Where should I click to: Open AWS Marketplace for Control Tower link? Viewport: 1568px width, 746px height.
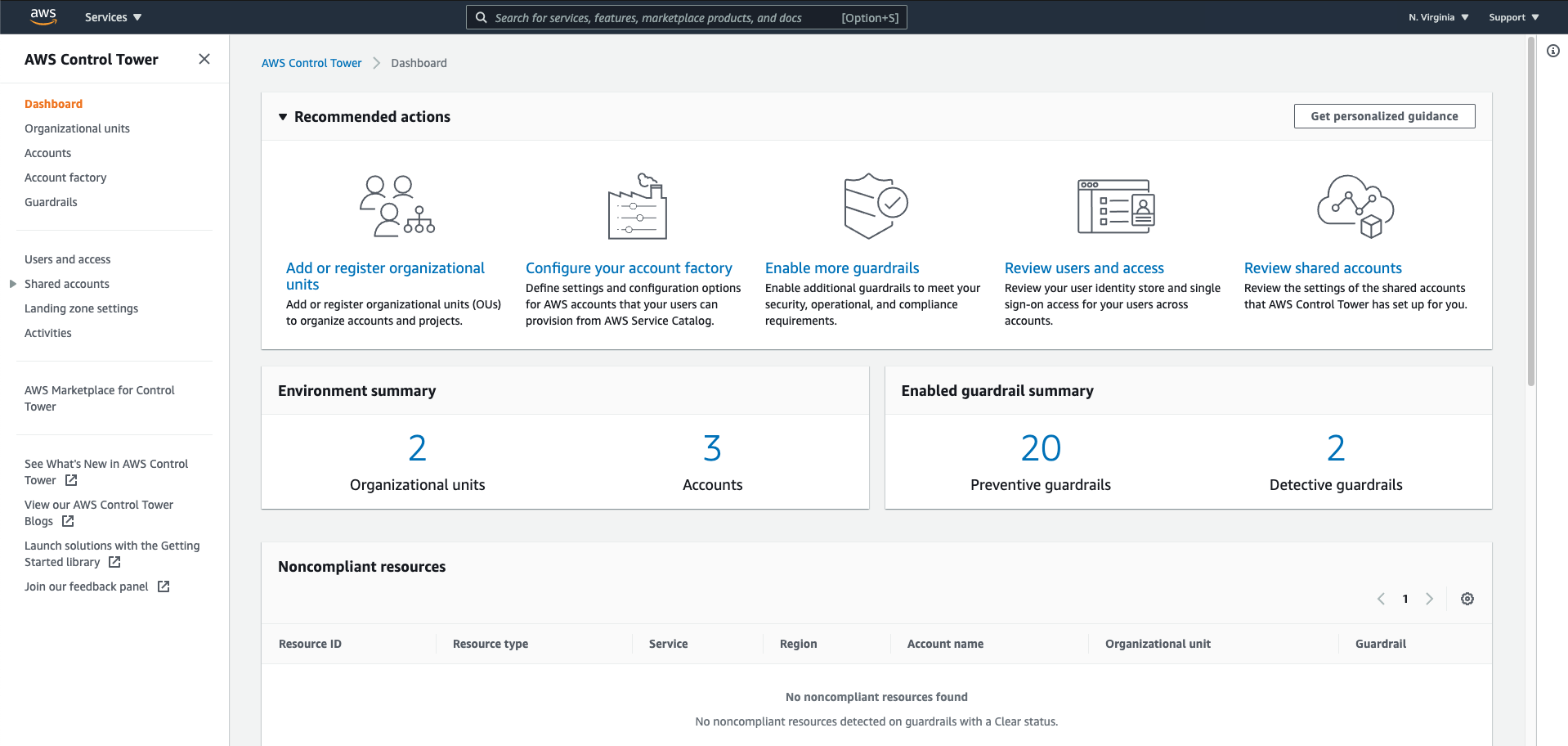point(100,398)
